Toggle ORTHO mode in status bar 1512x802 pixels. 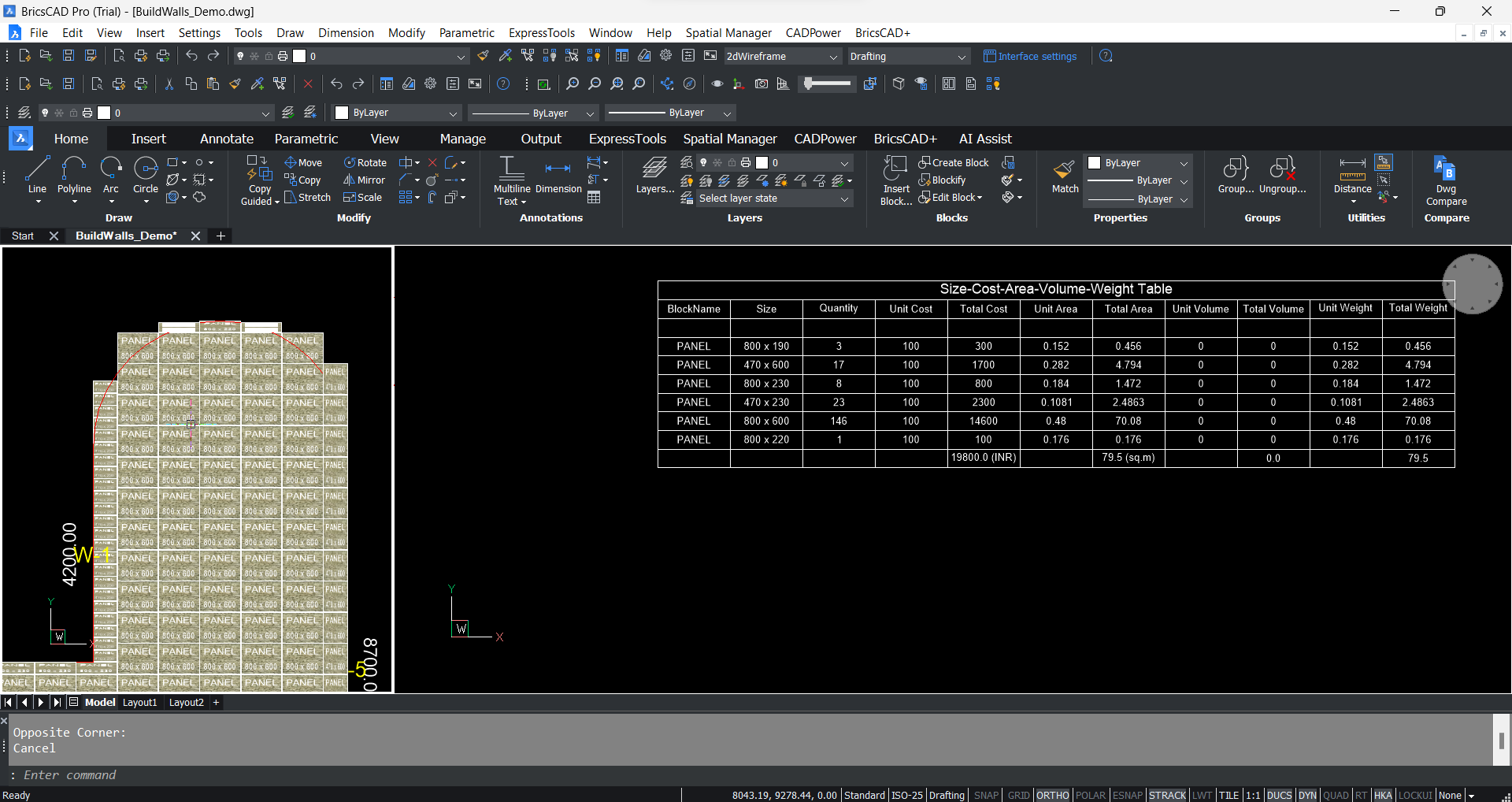1054,795
